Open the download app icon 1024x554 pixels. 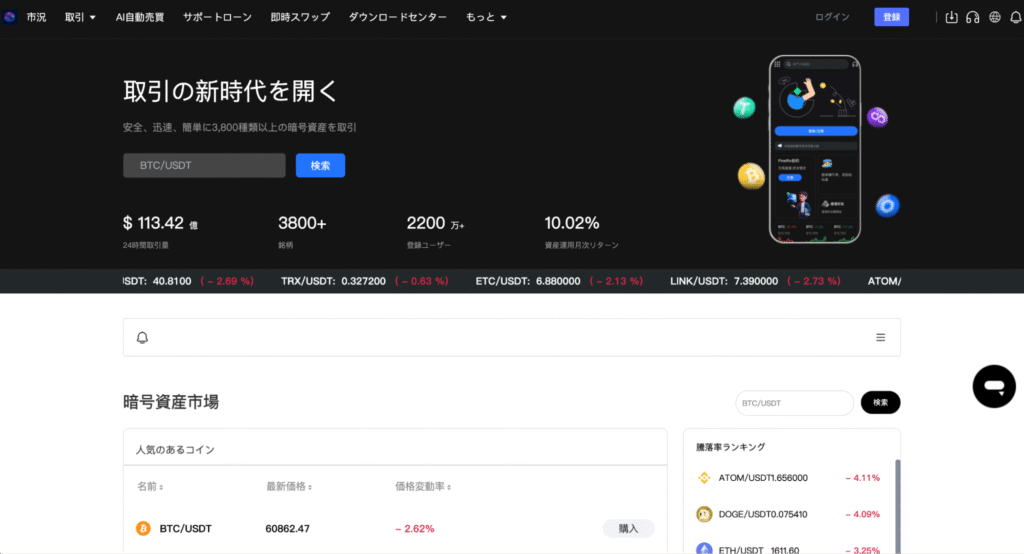952,18
